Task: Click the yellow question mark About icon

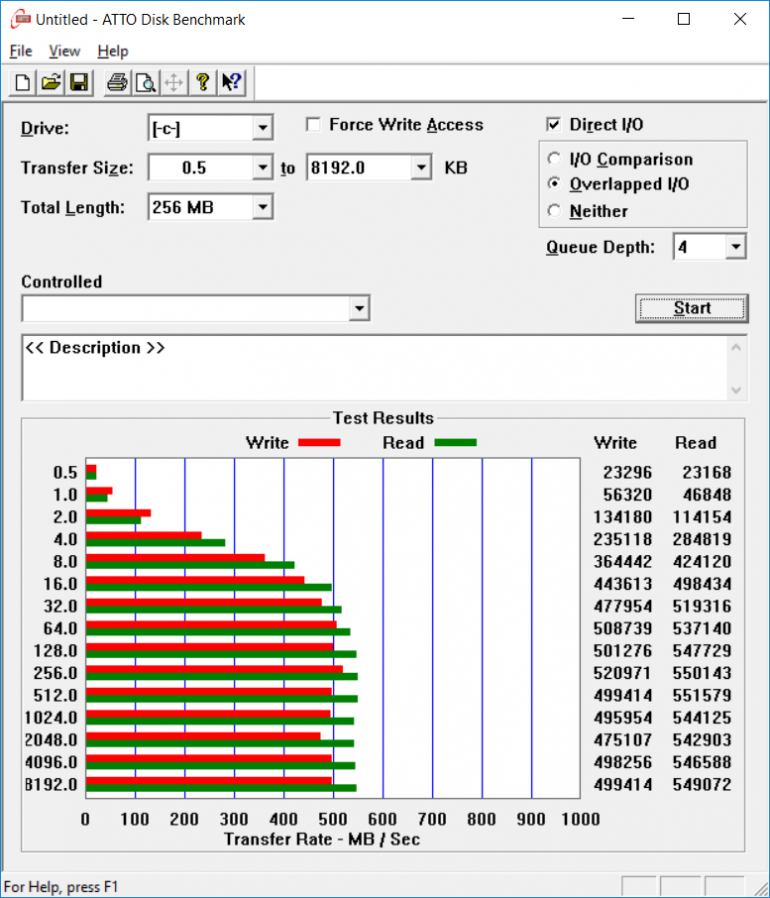Action: click(x=202, y=82)
